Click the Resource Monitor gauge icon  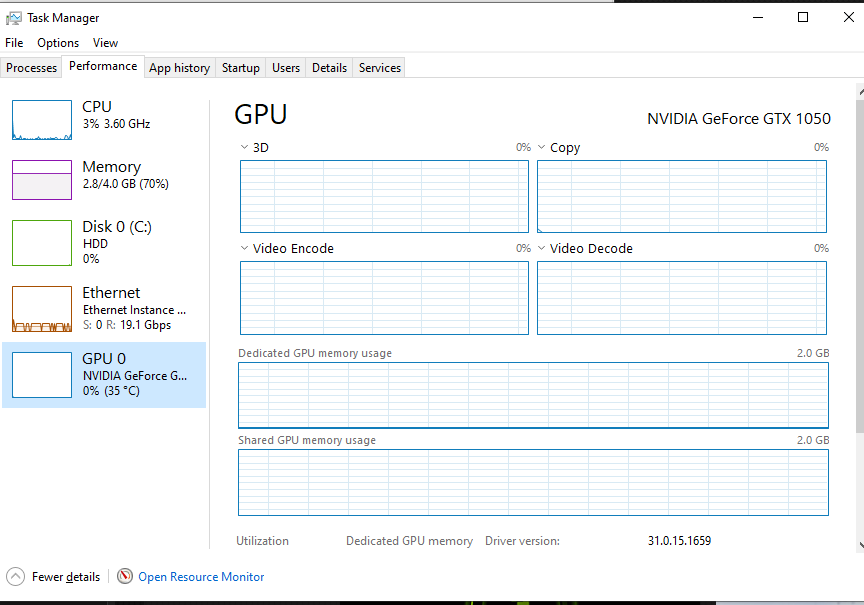(125, 576)
